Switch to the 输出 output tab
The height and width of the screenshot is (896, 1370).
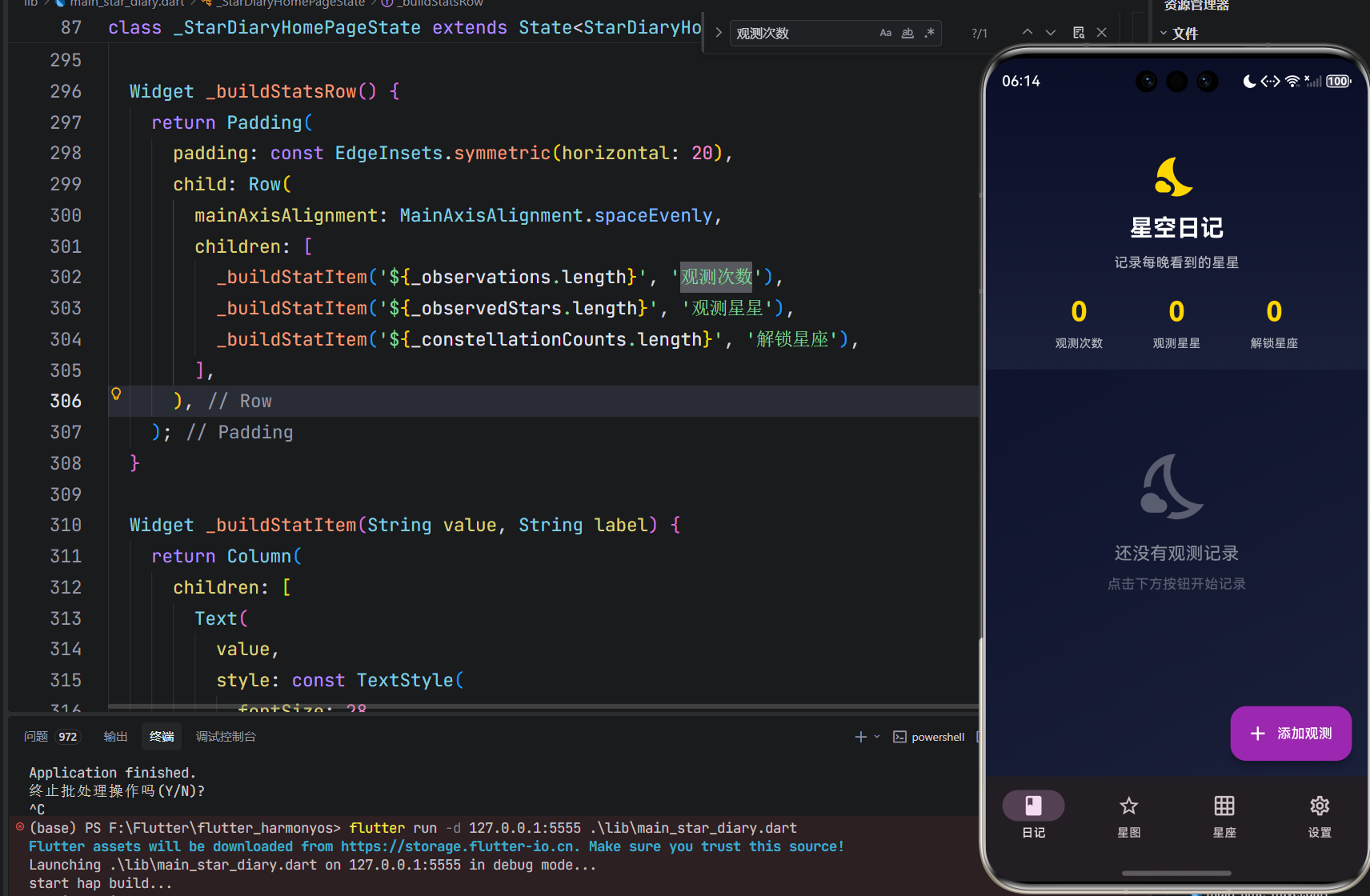coord(115,736)
